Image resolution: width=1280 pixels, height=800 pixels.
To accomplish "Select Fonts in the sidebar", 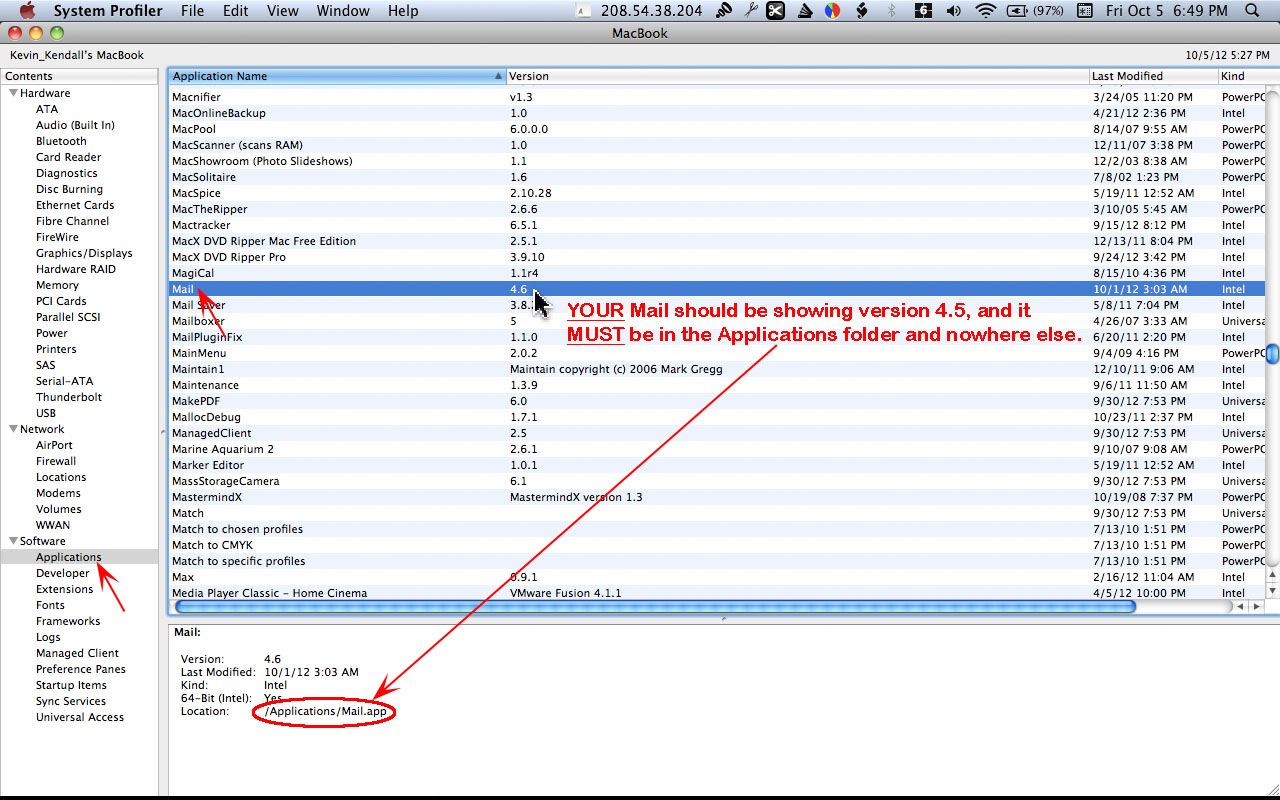I will tap(50, 605).
